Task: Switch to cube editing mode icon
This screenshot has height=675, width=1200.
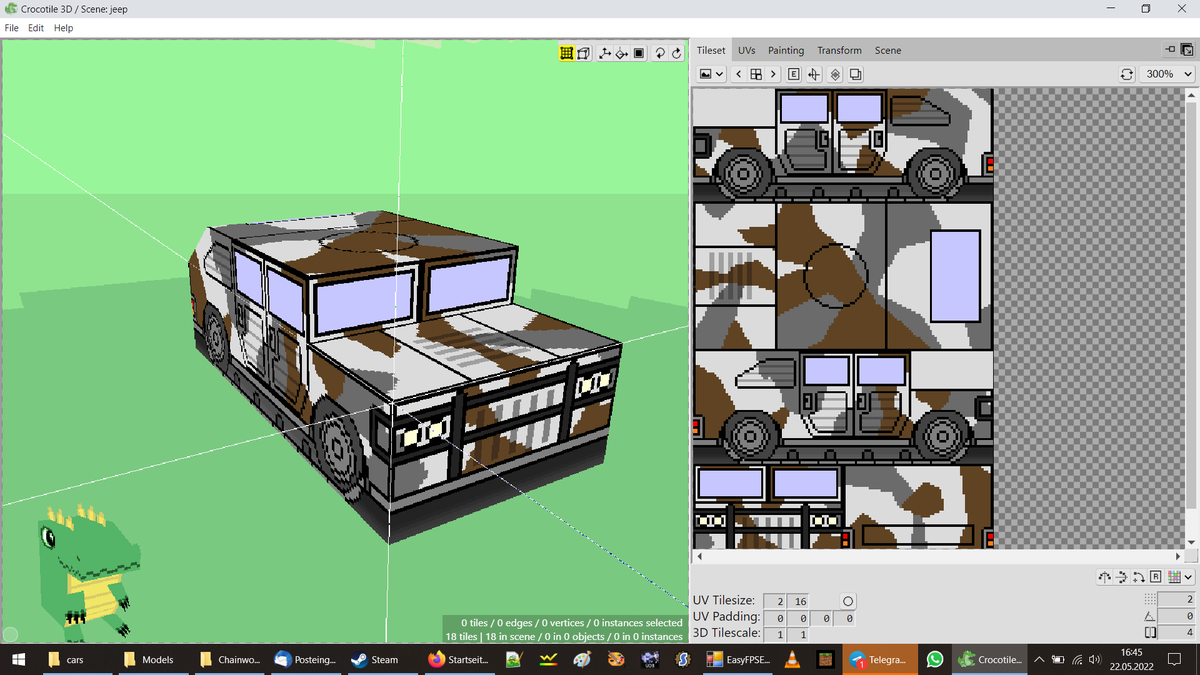Action: pyautogui.click(x=584, y=53)
